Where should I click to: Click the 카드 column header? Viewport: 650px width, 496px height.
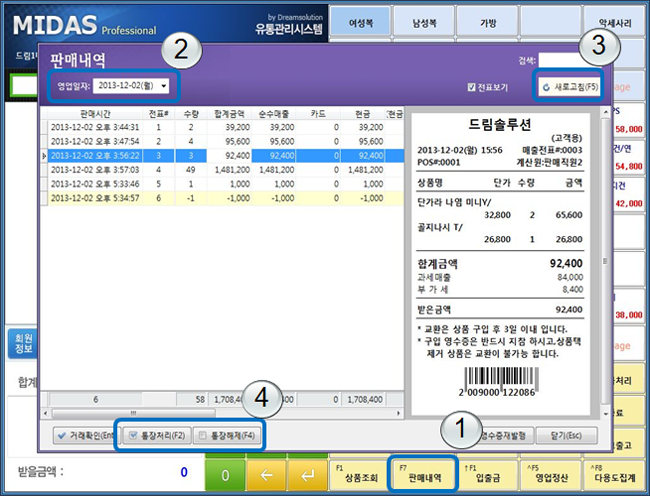point(318,114)
